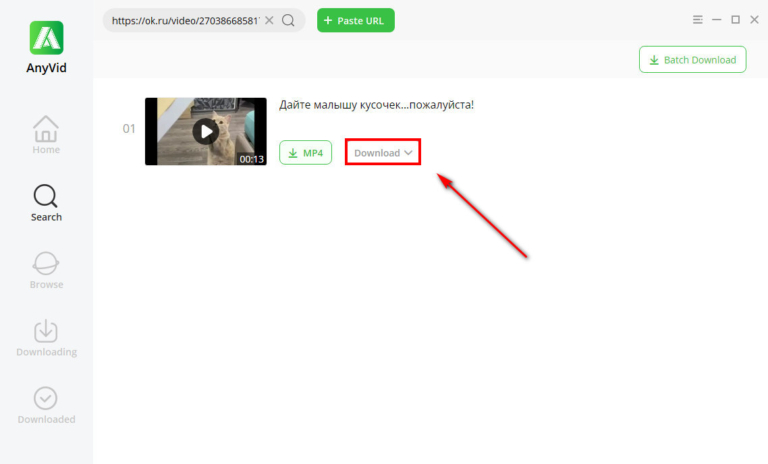Image resolution: width=768 pixels, height=464 pixels.
Task: Click the ok.ru URL input field
Action: pyautogui.click(x=184, y=20)
